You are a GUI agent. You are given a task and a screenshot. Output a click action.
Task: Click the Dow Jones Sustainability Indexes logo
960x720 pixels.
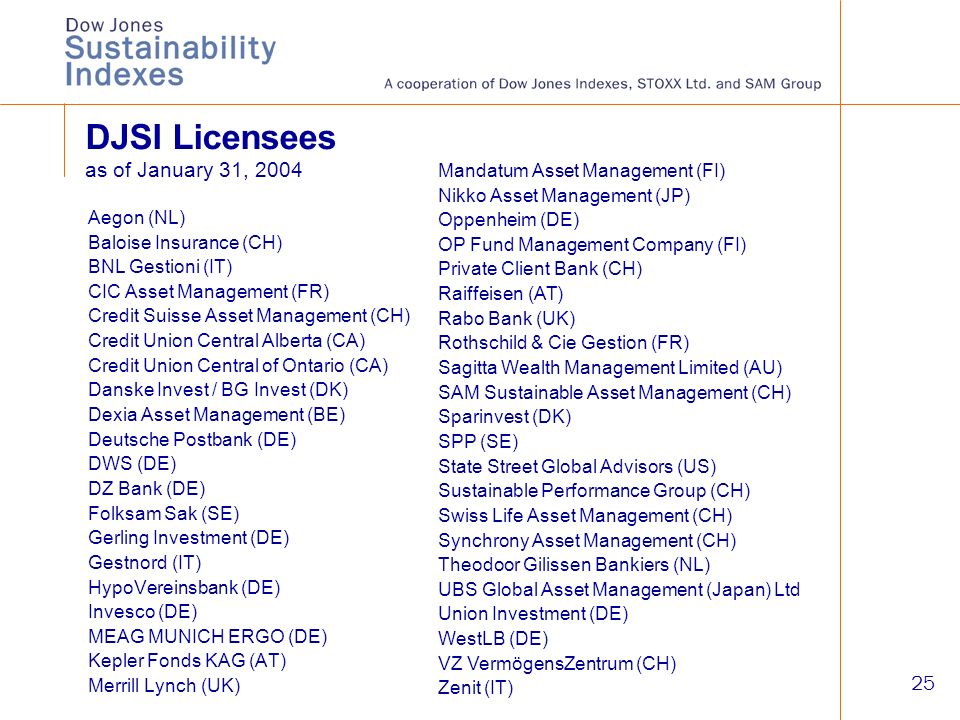pyautogui.click(x=170, y=51)
